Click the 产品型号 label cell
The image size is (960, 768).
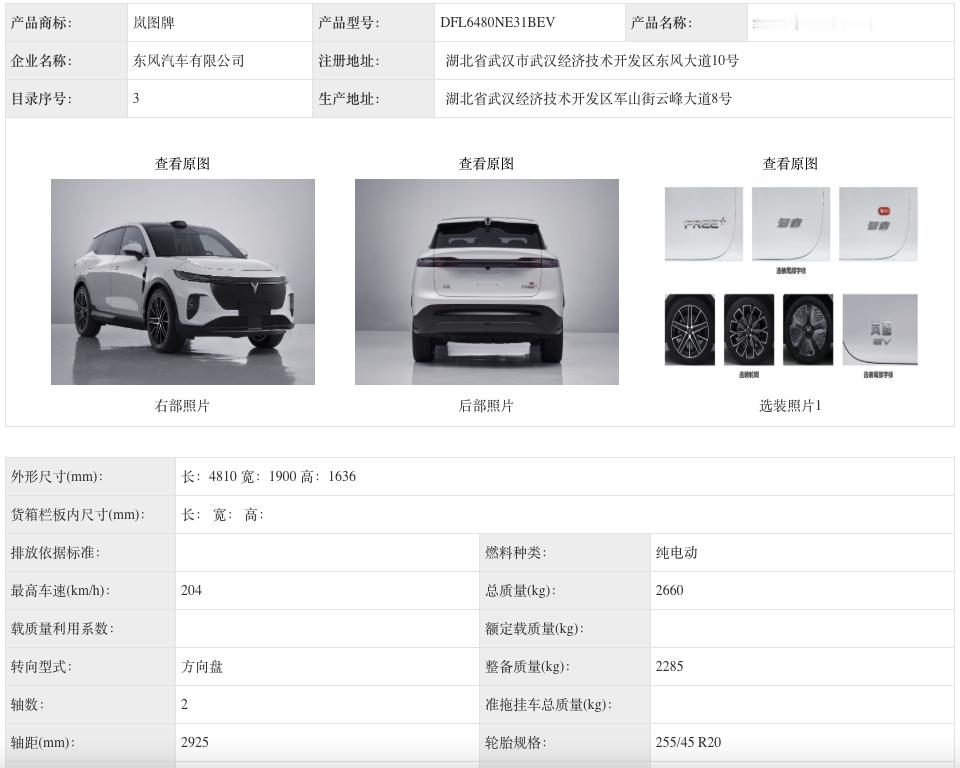(x=373, y=23)
